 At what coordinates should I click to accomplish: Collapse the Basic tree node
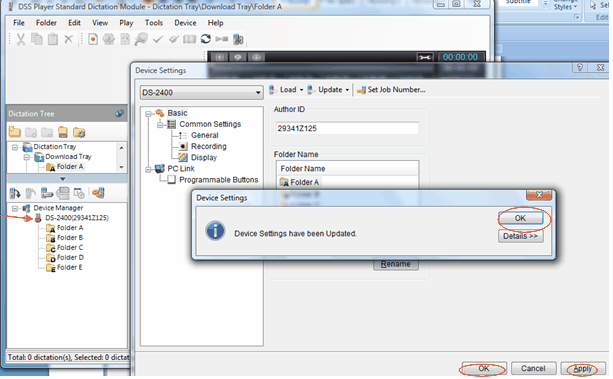click(x=148, y=114)
